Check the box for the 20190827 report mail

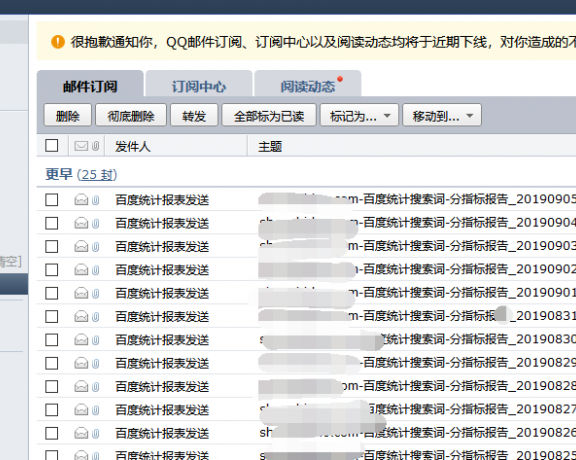pos(51,410)
